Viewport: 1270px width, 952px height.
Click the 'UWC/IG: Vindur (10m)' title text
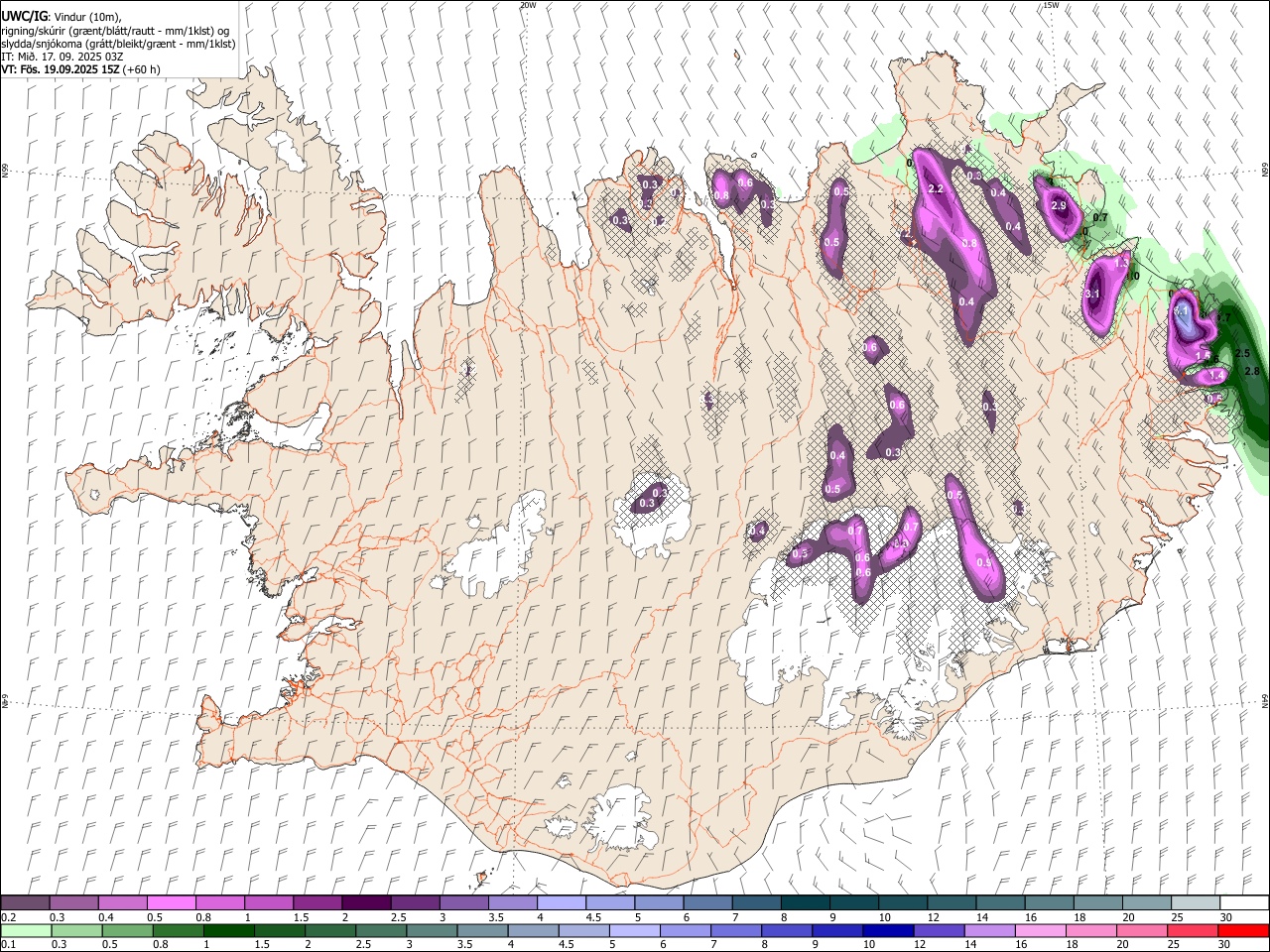tap(62, 16)
